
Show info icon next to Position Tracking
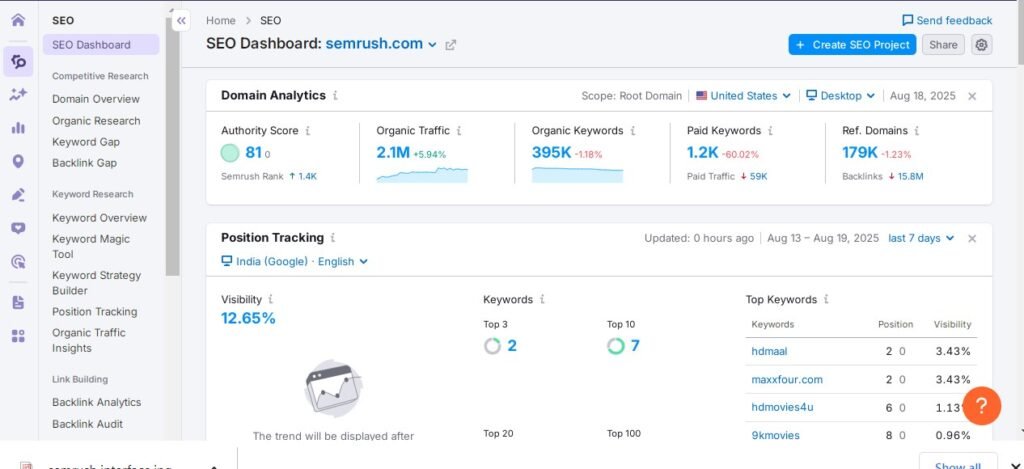(x=333, y=238)
